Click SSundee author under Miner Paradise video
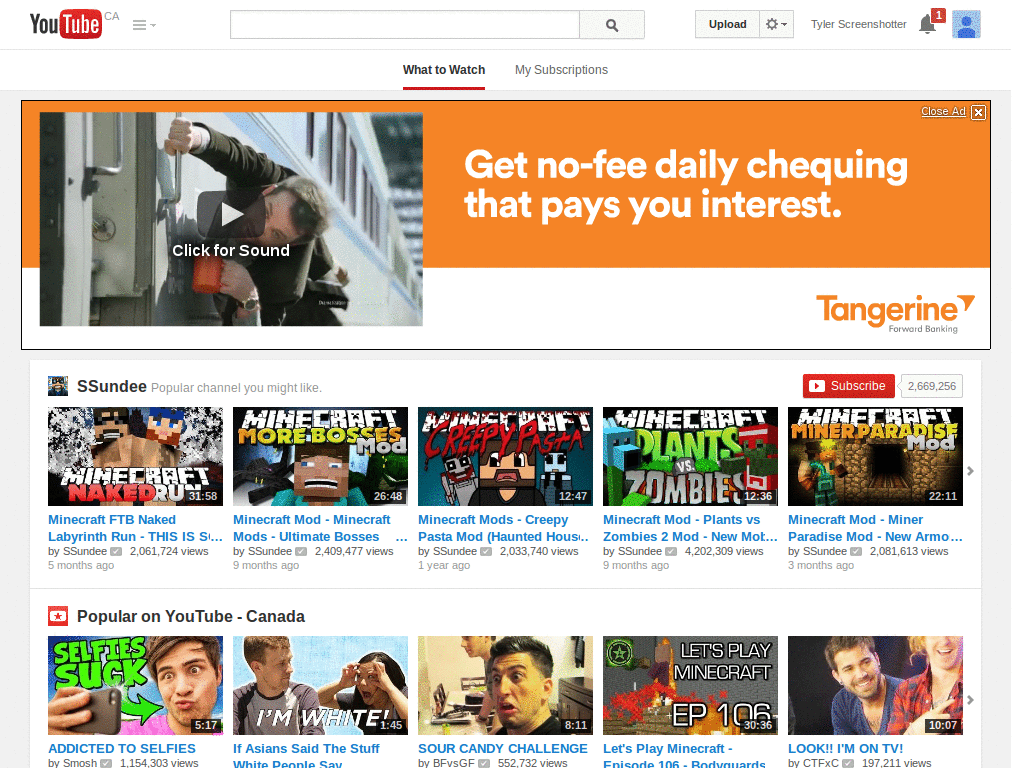This screenshot has height=768, width=1024. [825, 551]
